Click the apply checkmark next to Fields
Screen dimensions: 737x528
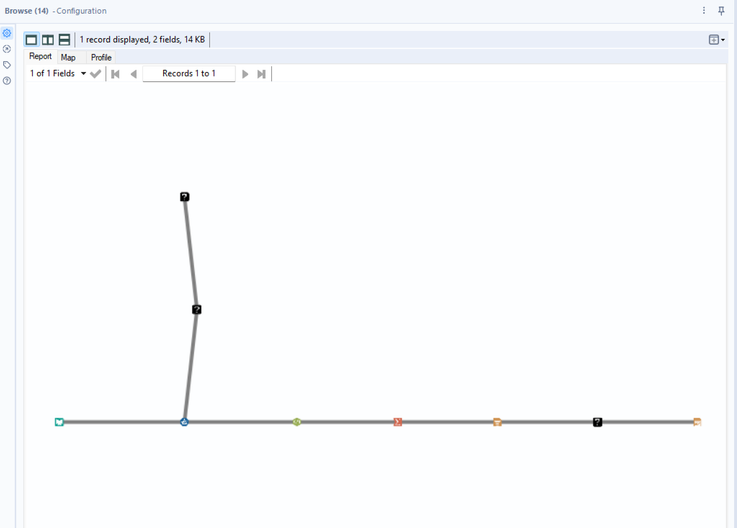coord(95,74)
